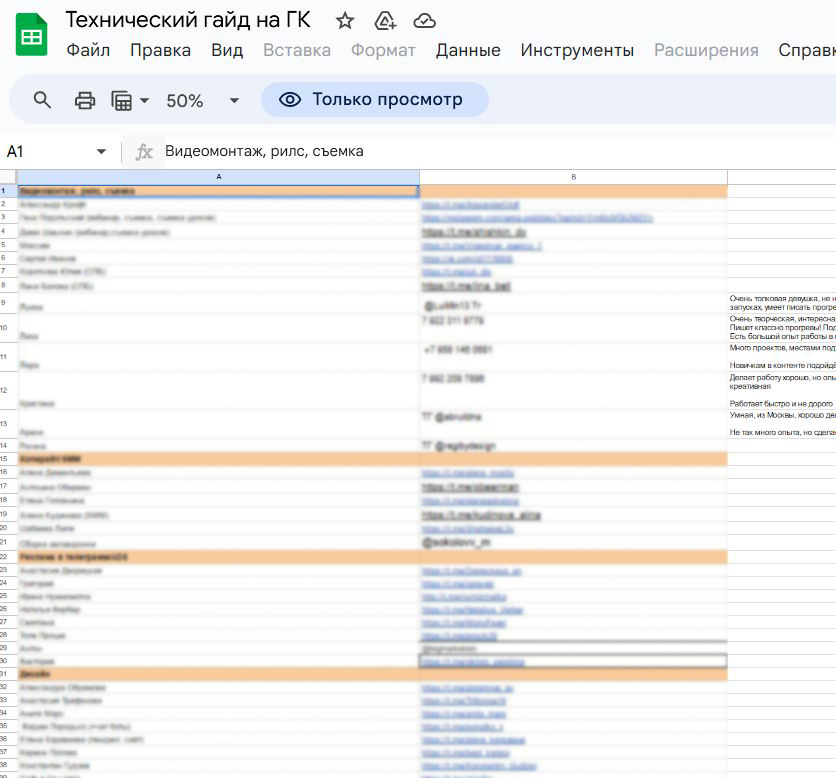Click the comment Работает быстро и не дорого
This screenshot has height=778, width=836.
pyautogui.click(x=781, y=404)
